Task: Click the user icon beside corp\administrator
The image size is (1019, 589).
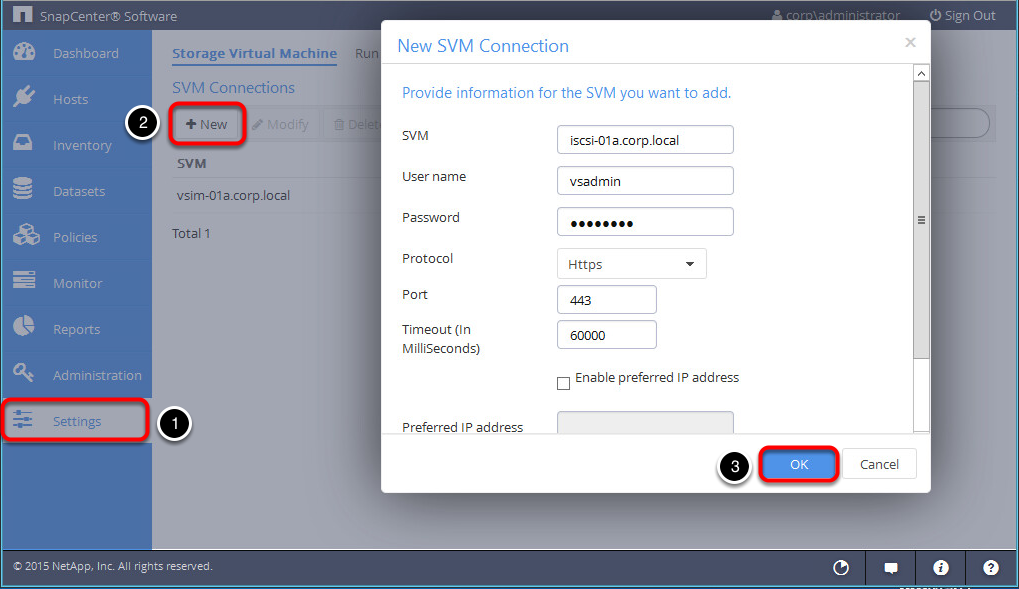Action: click(x=777, y=15)
